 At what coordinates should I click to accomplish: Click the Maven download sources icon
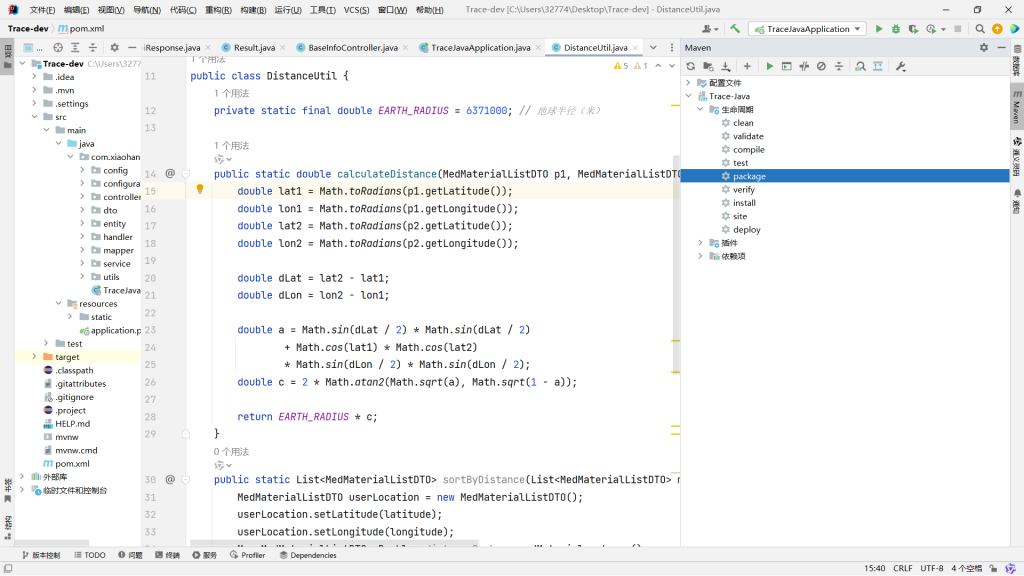click(725, 66)
